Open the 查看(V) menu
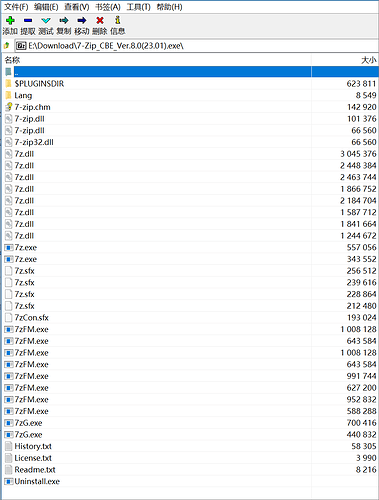Screen dimensions: 379x500 [x=77, y=7]
